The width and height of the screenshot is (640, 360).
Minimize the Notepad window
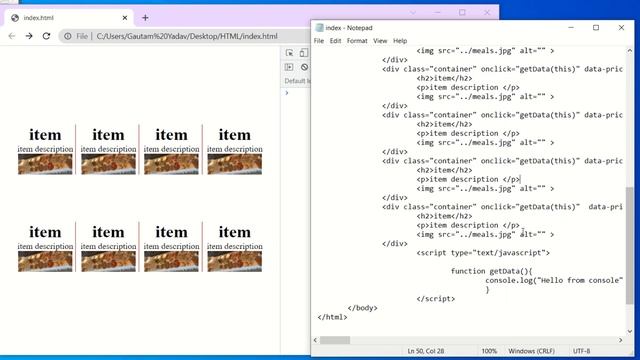click(x=571, y=27)
